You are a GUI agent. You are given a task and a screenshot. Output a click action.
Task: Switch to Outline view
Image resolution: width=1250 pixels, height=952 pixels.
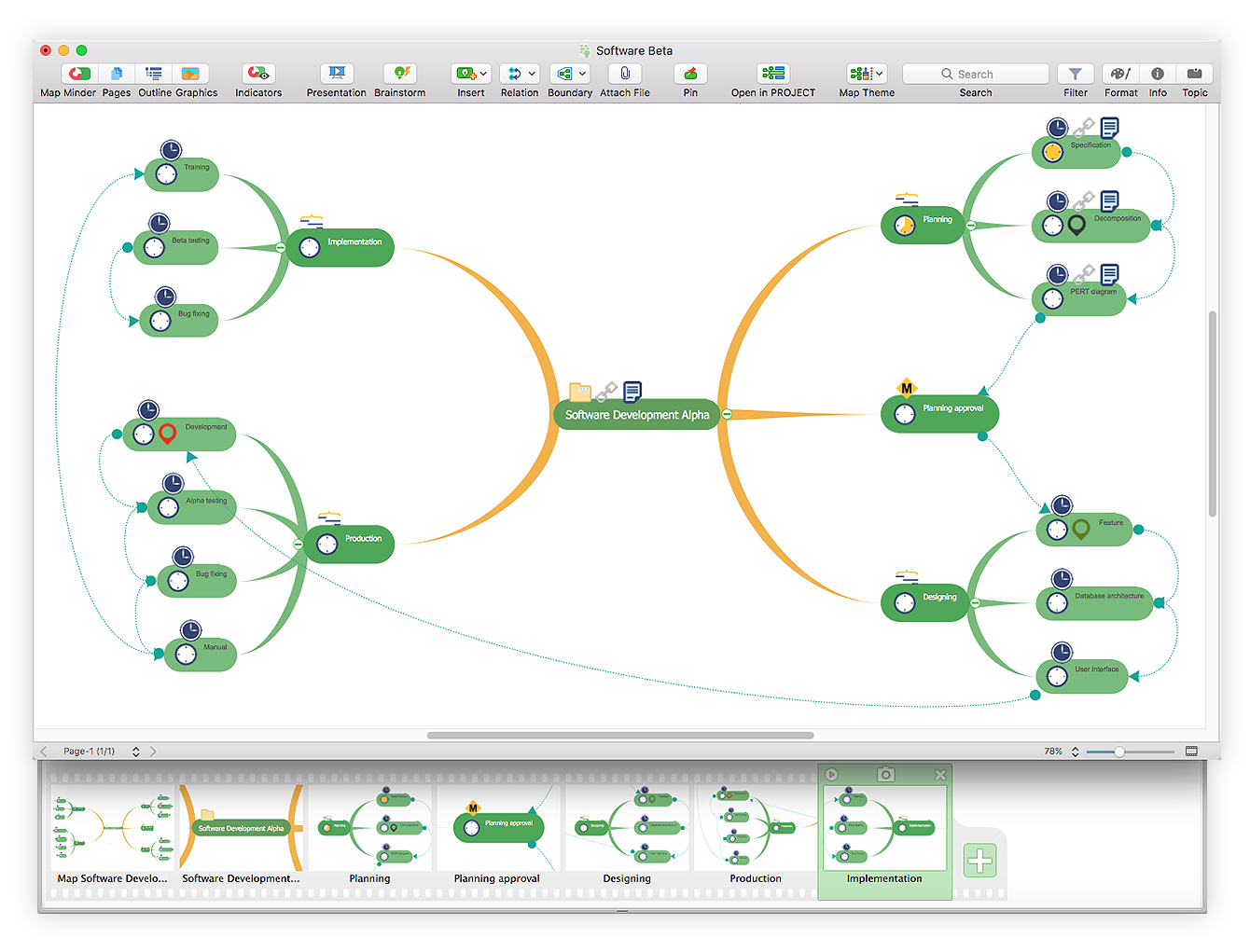(x=154, y=74)
